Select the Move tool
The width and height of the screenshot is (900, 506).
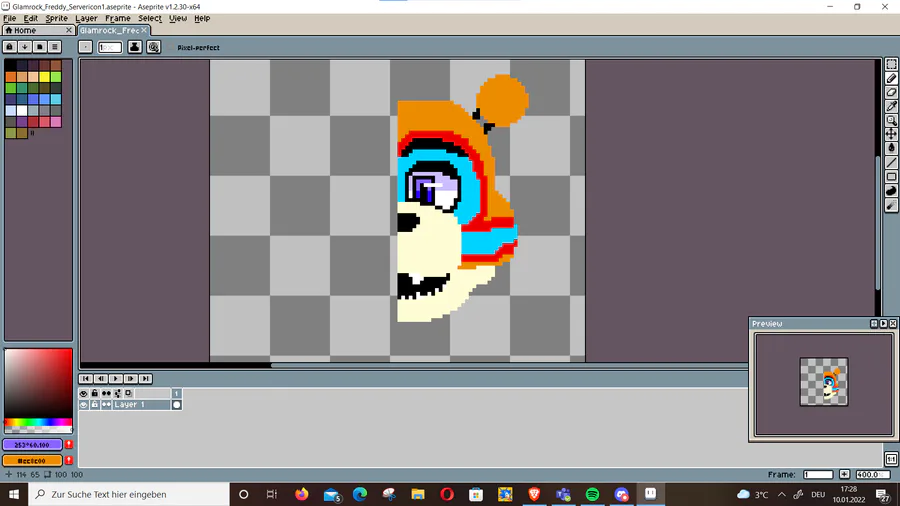pos(891,134)
